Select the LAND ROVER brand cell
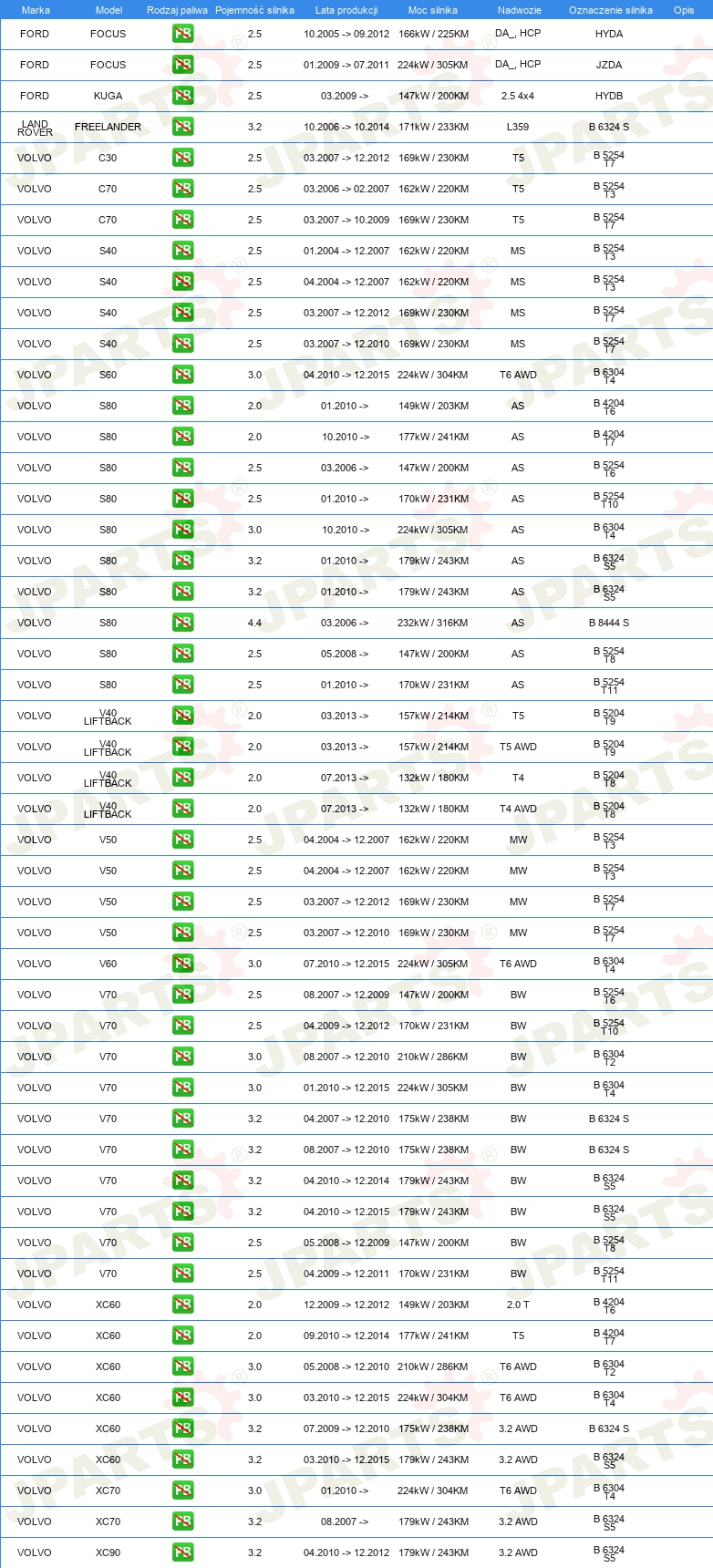 35,128
